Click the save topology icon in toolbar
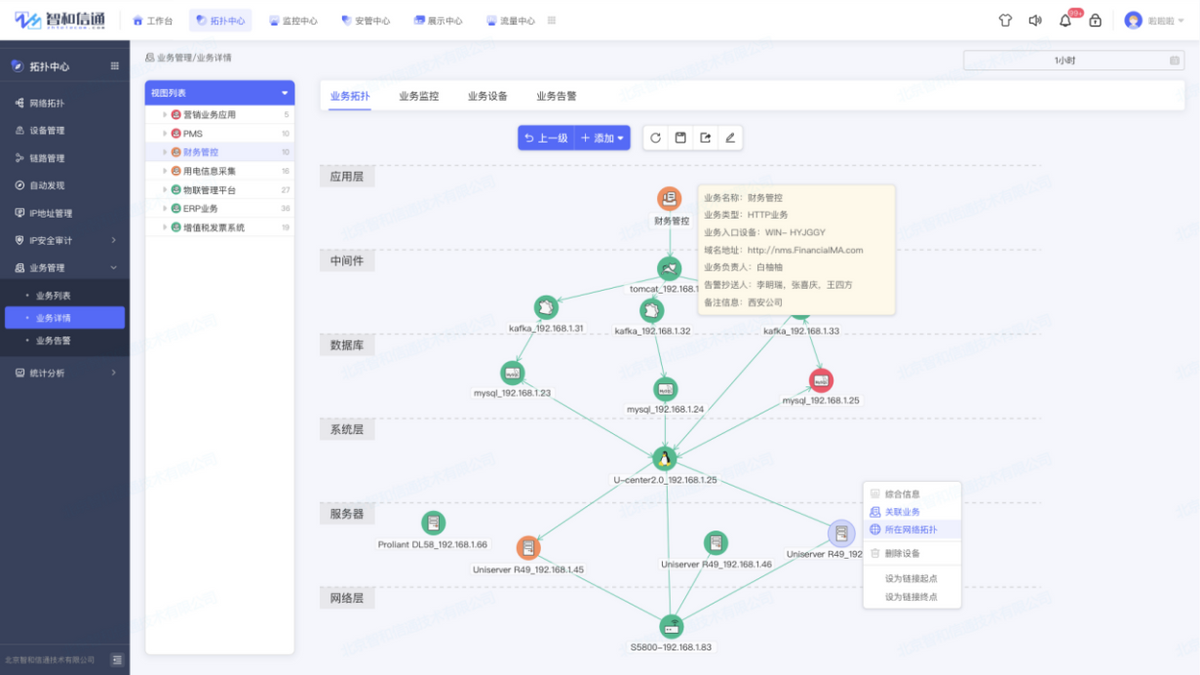Viewport: 1200px width, 675px height. pos(680,138)
